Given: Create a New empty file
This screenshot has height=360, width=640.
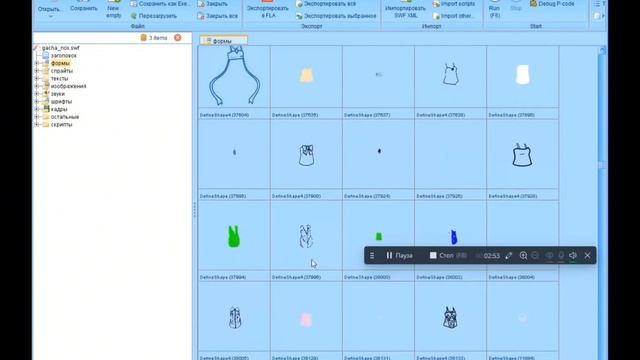Looking at the screenshot, I should pos(113,10).
